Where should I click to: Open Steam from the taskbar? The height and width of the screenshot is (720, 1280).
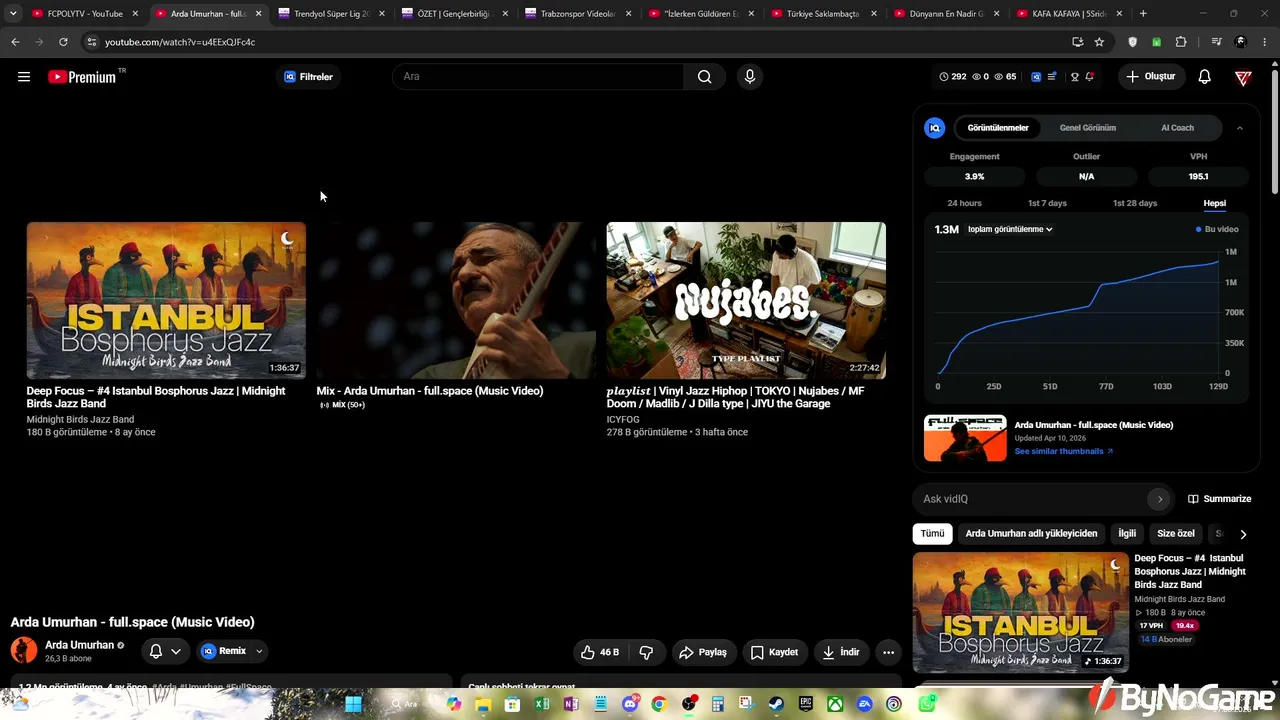[x=775, y=704]
